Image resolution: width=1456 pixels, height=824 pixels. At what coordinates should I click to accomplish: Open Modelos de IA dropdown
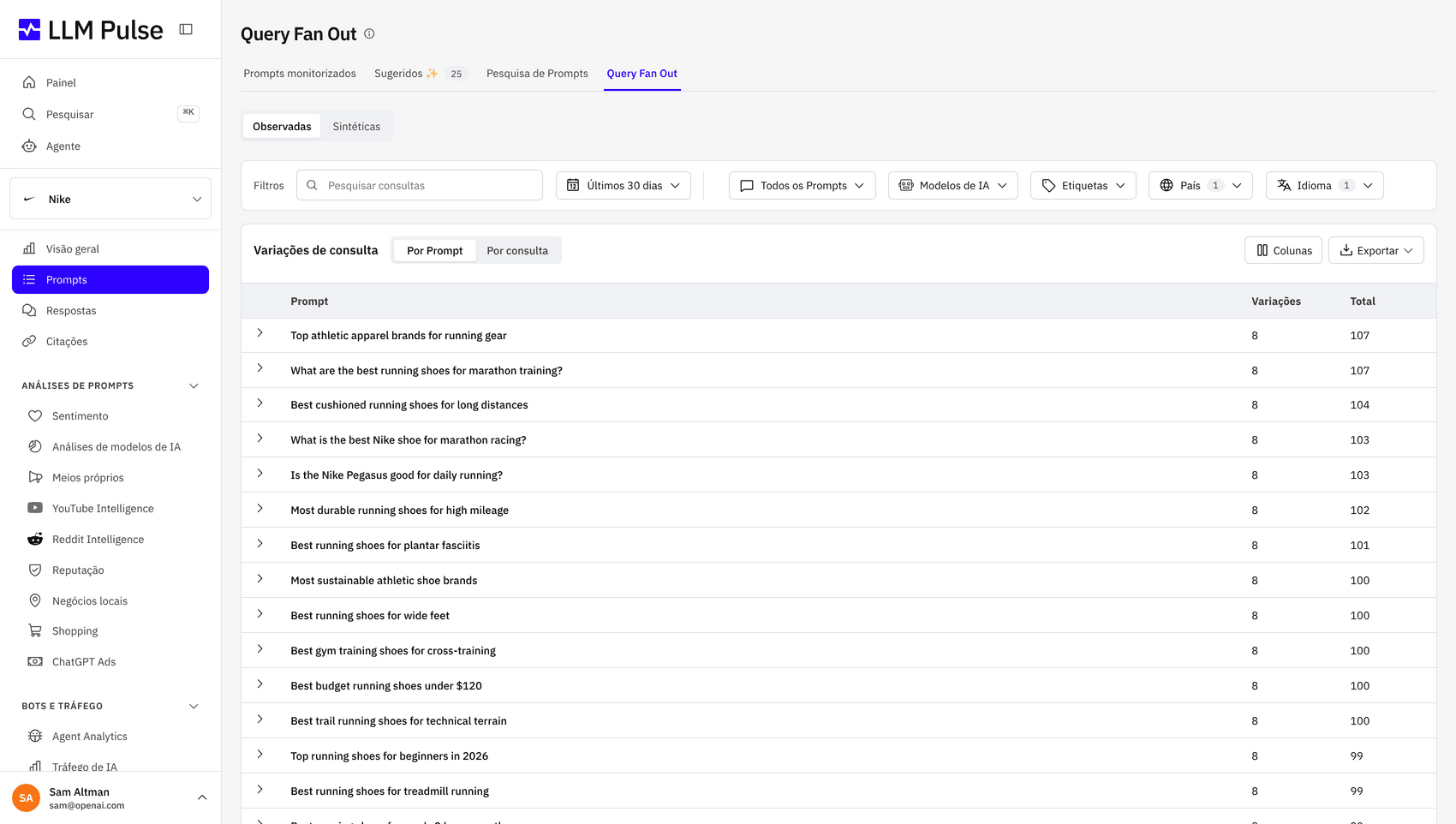pyautogui.click(x=953, y=185)
